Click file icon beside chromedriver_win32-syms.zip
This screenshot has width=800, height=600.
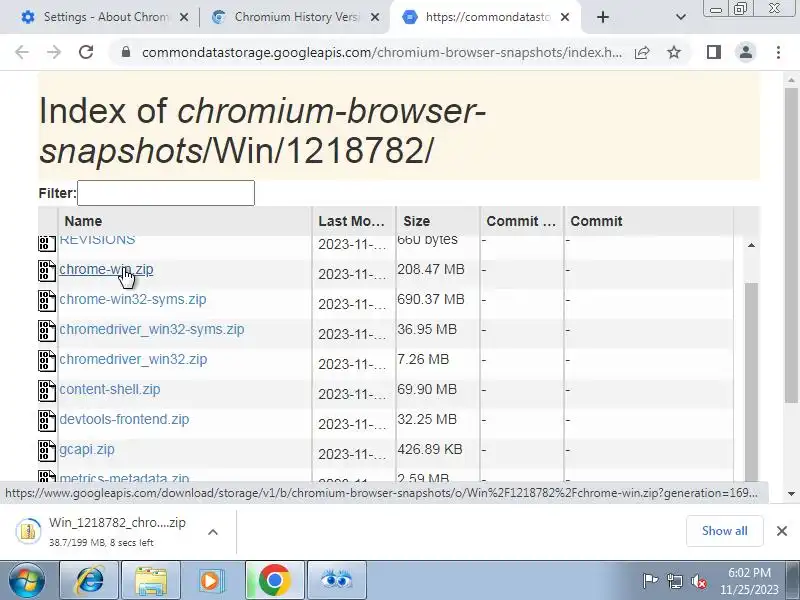(47, 331)
